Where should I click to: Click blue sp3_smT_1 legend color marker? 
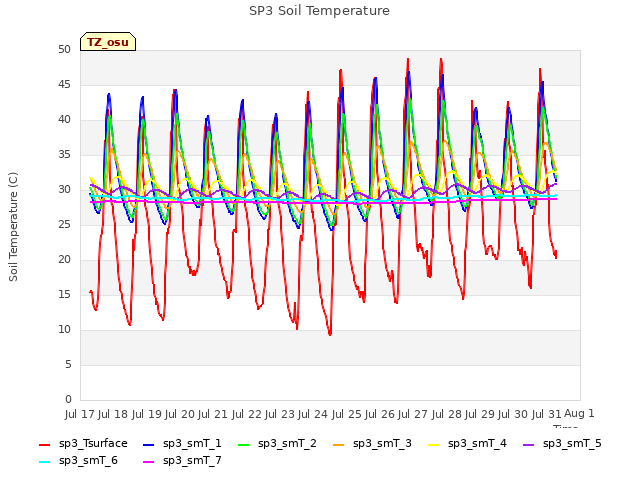click(x=149, y=444)
